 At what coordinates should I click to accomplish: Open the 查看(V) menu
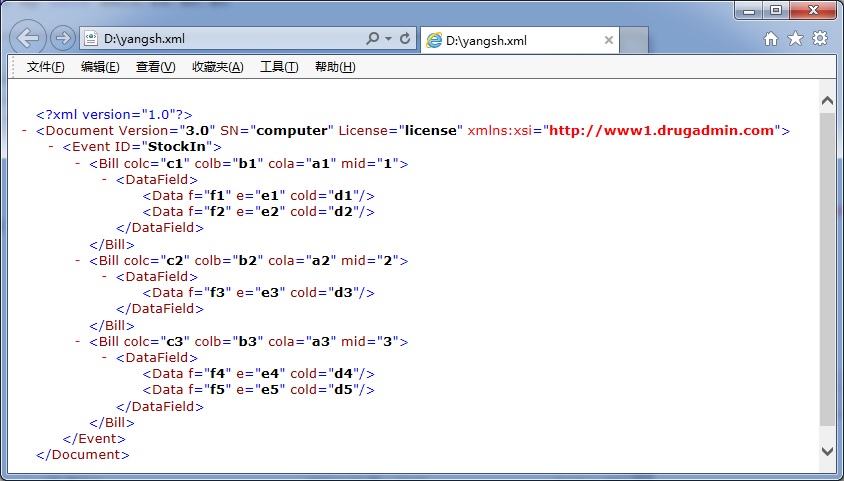click(x=156, y=67)
